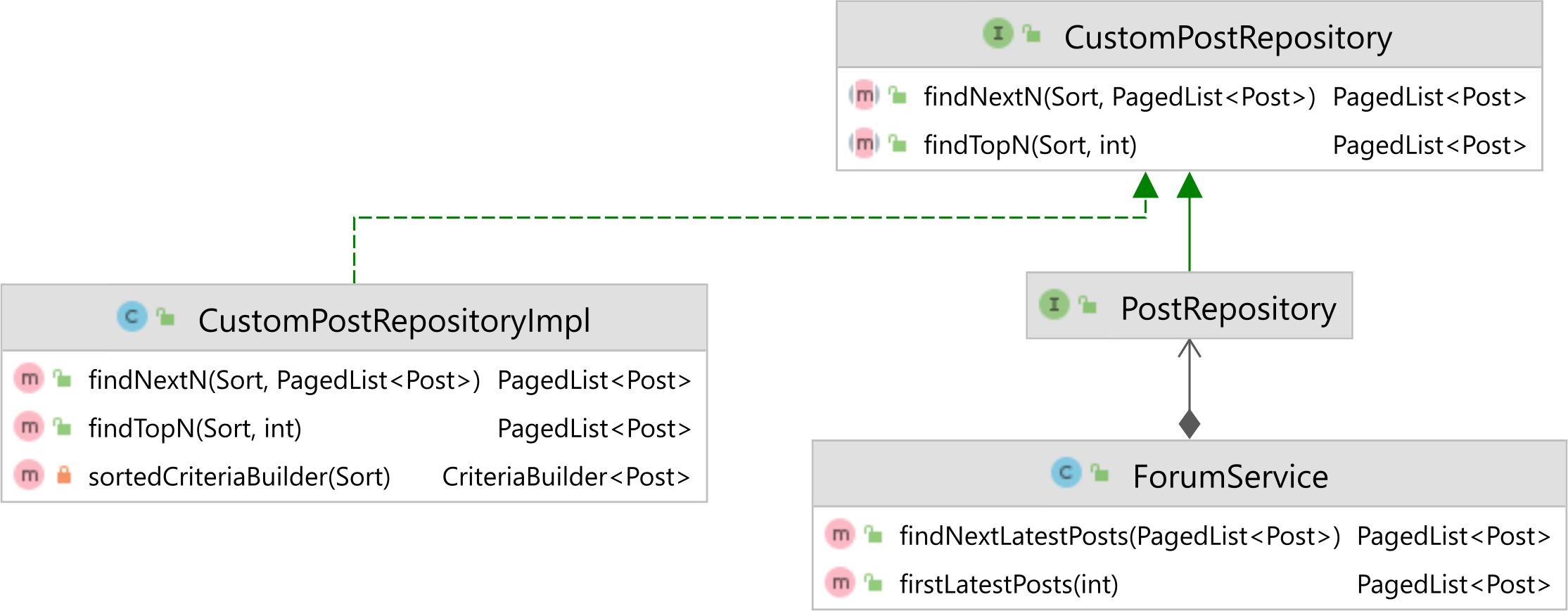Image resolution: width=1568 pixels, height=611 pixels.
Task: Click the public visibility icon beside the ForumService title
Action: point(1100,472)
